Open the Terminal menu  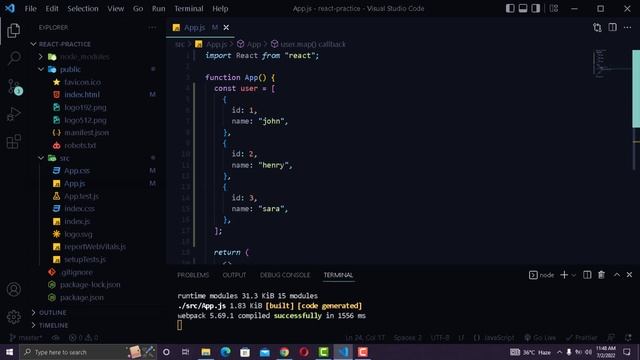(189, 9)
